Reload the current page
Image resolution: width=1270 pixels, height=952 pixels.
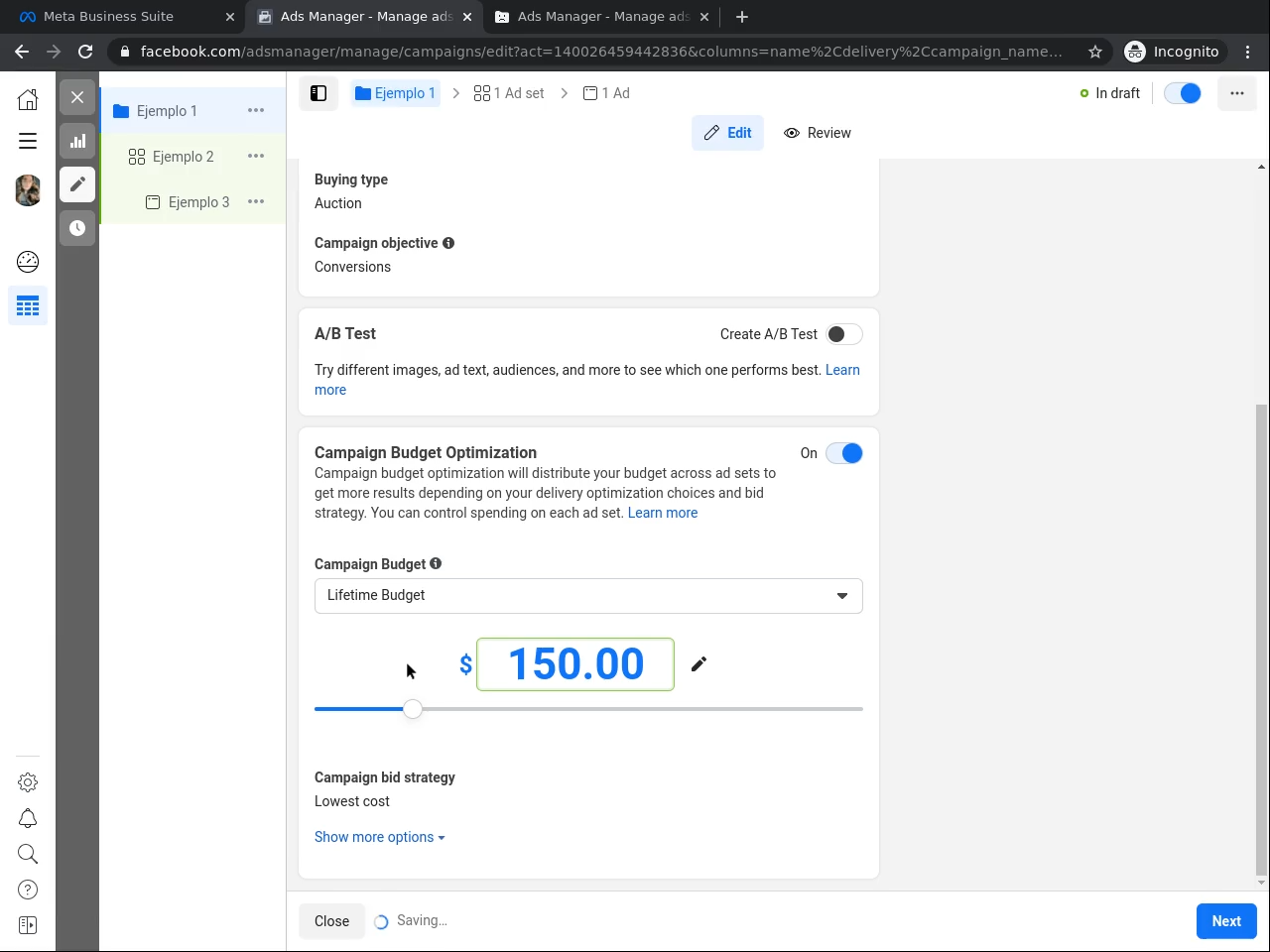(x=85, y=52)
